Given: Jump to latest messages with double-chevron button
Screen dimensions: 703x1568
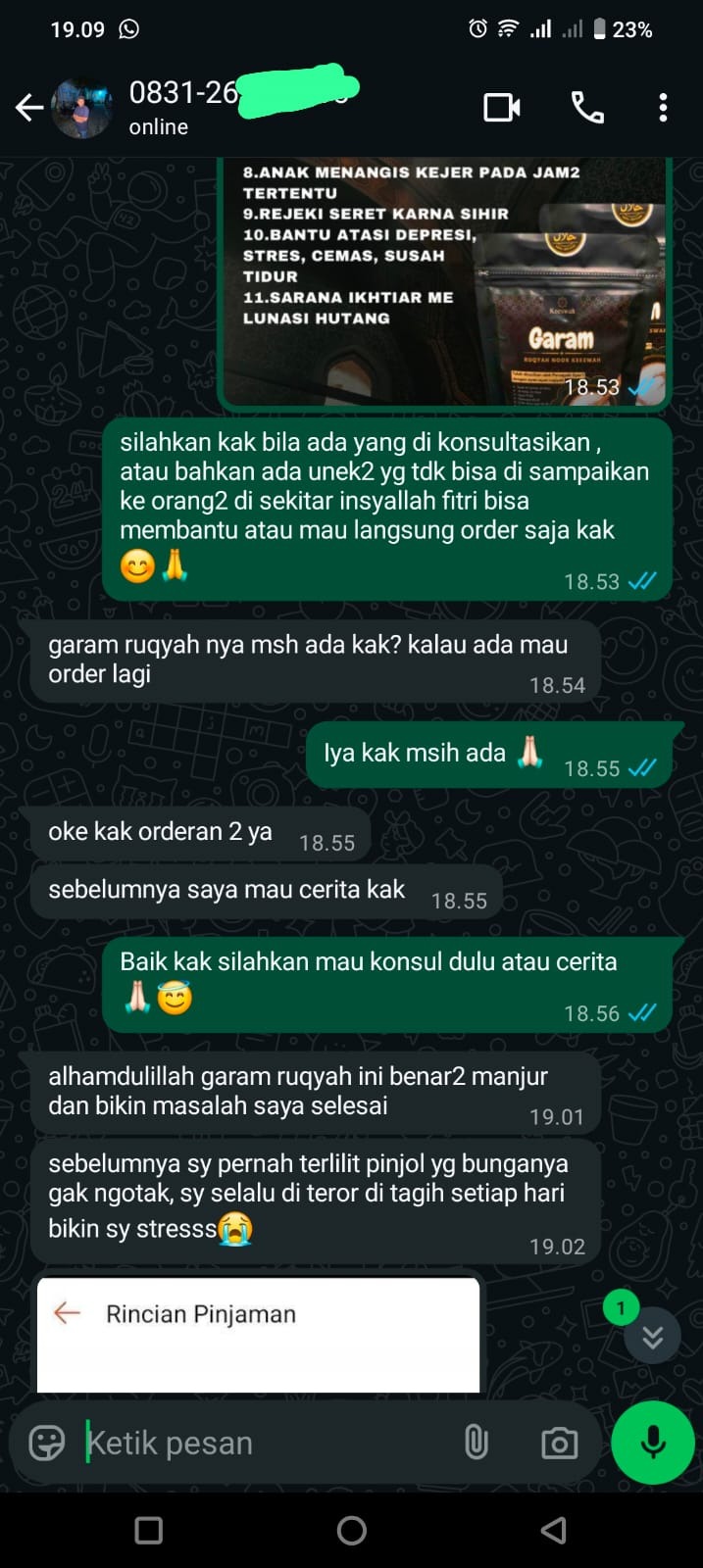Looking at the screenshot, I should coord(653,1337).
